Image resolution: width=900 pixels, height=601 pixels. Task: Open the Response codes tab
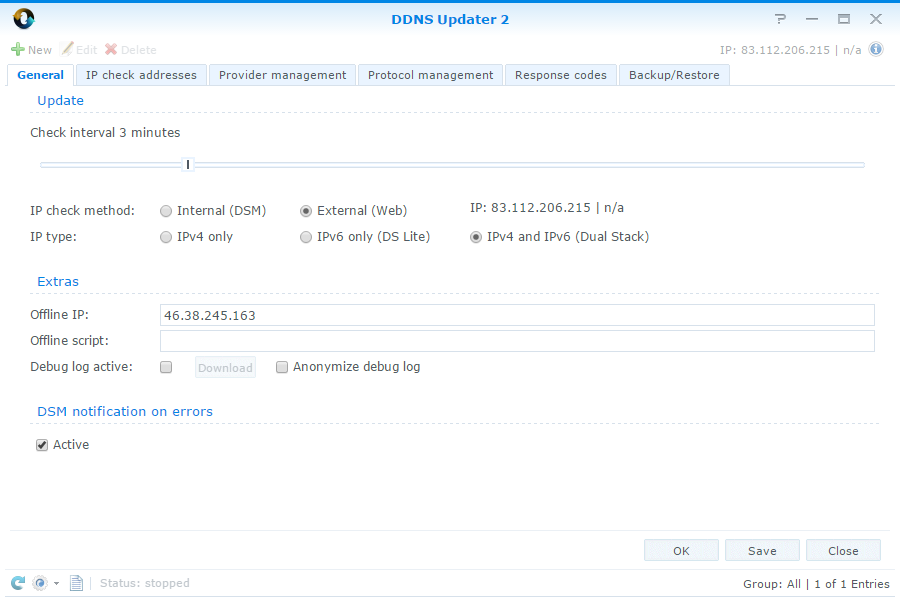click(561, 75)
